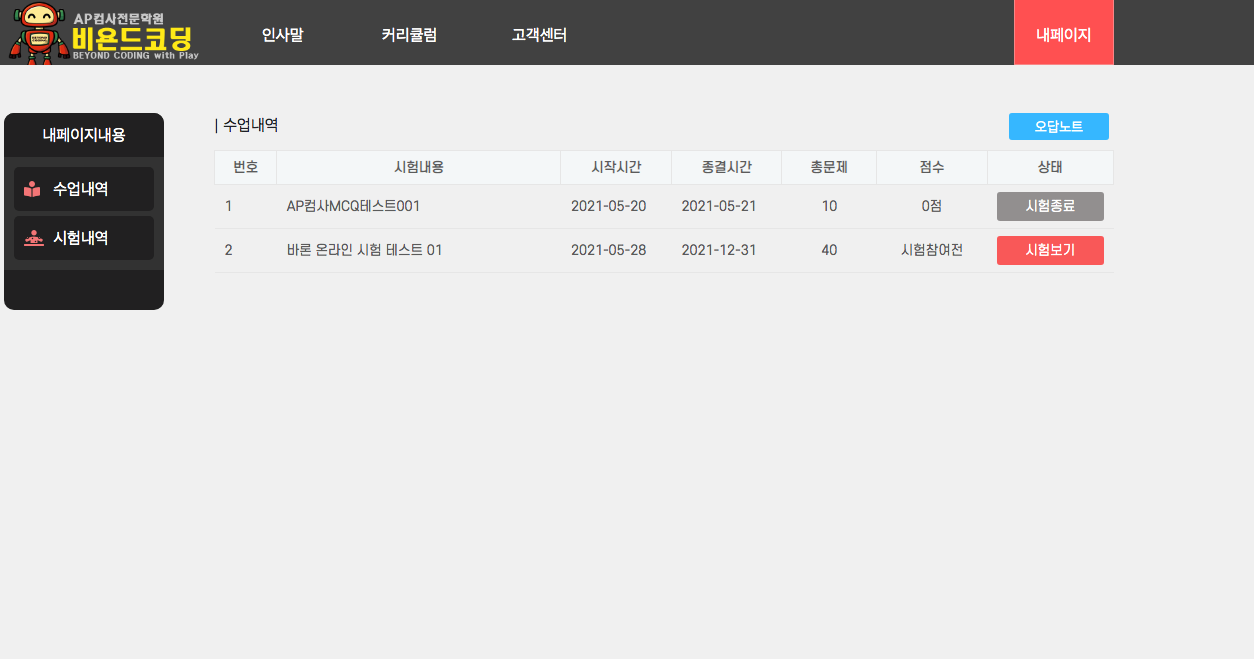Open the 커리큘럼 menu
This screenshot has width=1254, height=659.
coord(409,34)
